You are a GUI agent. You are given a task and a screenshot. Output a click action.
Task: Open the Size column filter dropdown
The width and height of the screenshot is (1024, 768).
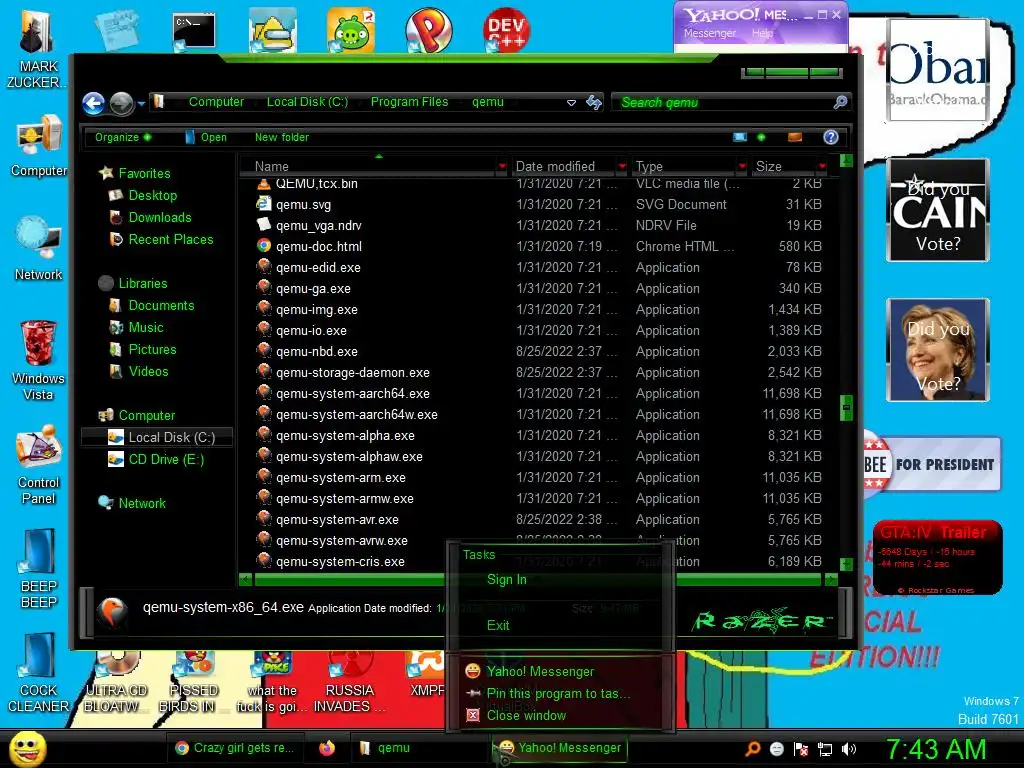click(x=822, y=167)
